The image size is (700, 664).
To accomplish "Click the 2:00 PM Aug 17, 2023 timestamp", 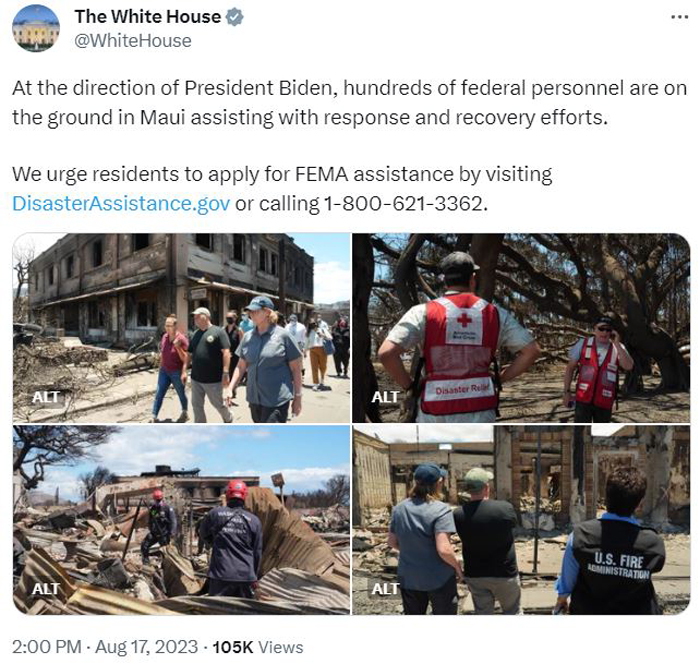I will click(x=105, y=647).
